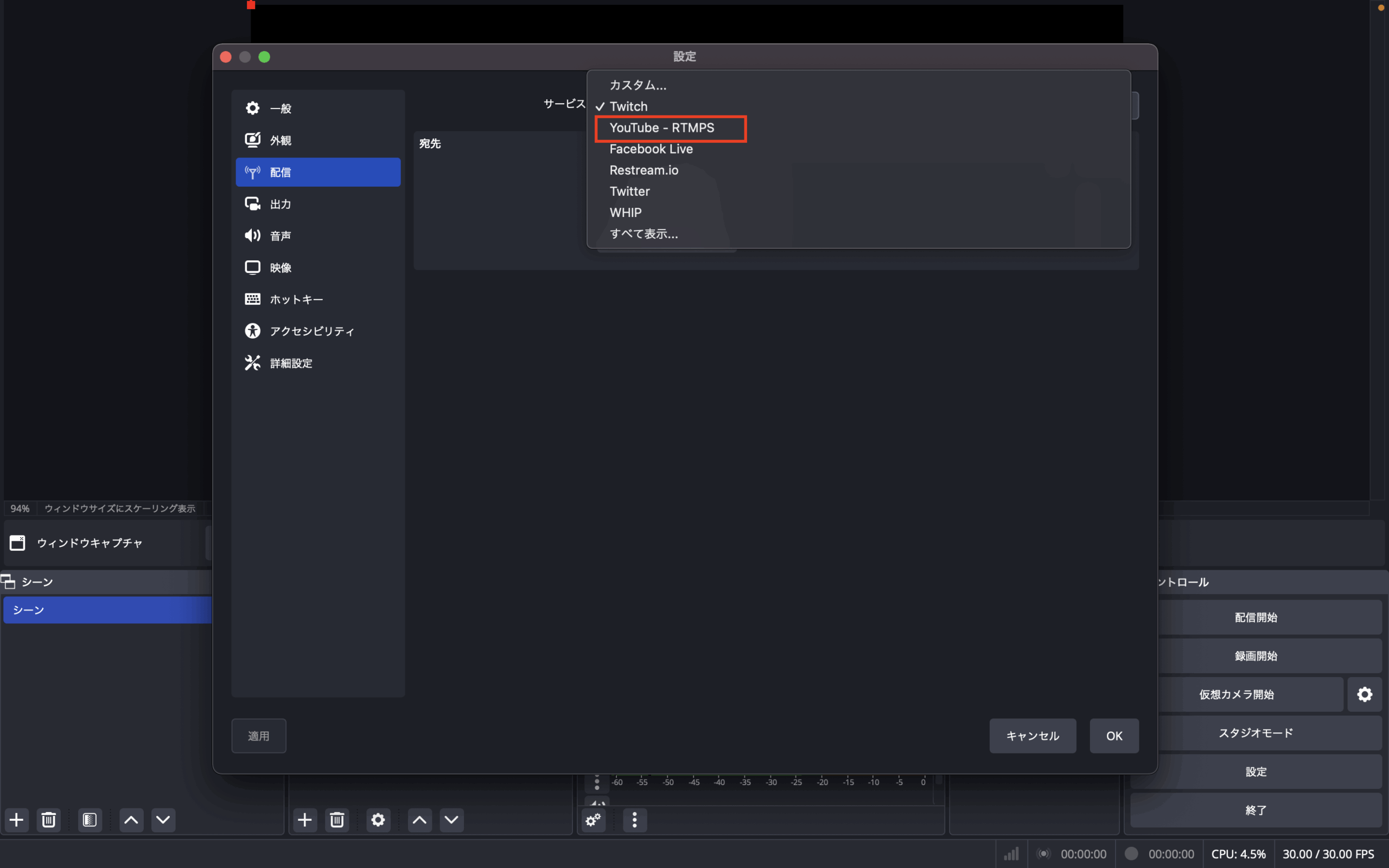1389x868 pixels.
Task: Open audio mixer three-dot menu
Action: click(634, 820)
